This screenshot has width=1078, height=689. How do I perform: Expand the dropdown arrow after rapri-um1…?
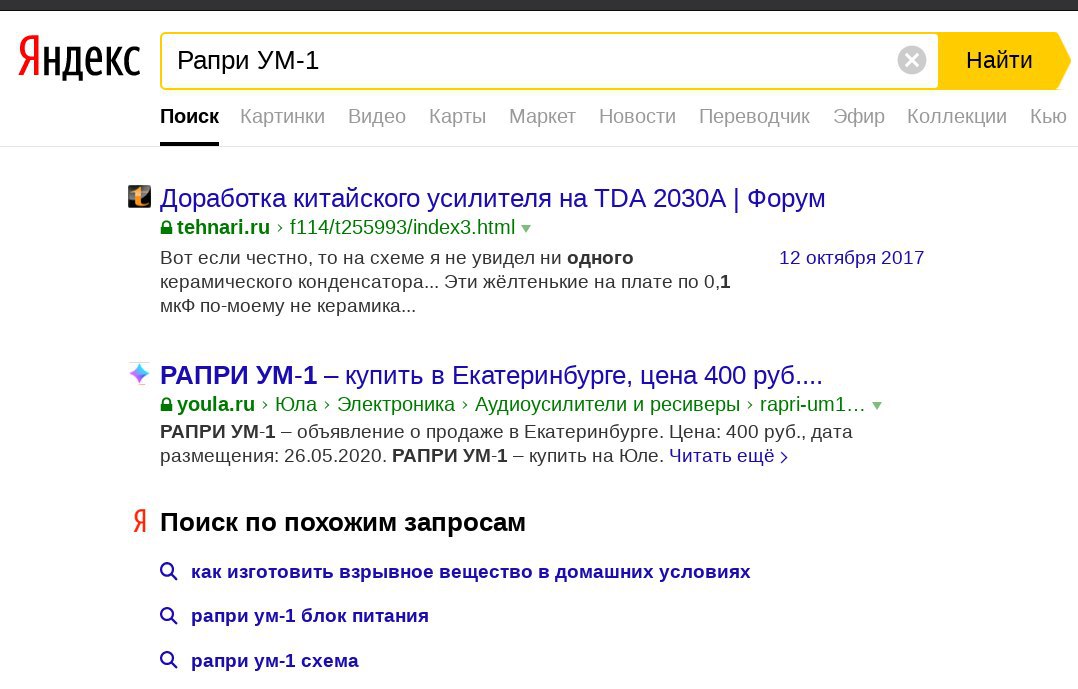click(x=877, y=406)
